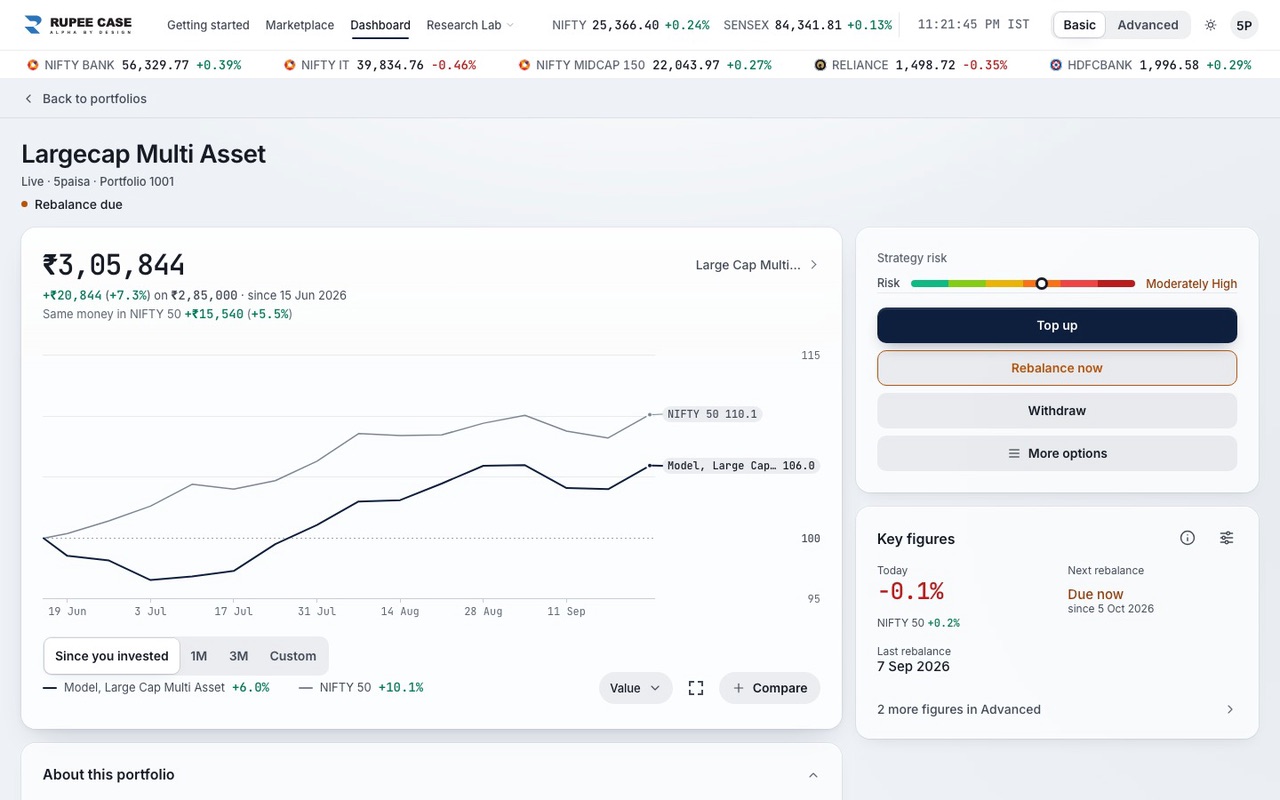1280x800 pixels.
Task: Click the HDFCBANK ticker icon
Action: point(1055,65)
